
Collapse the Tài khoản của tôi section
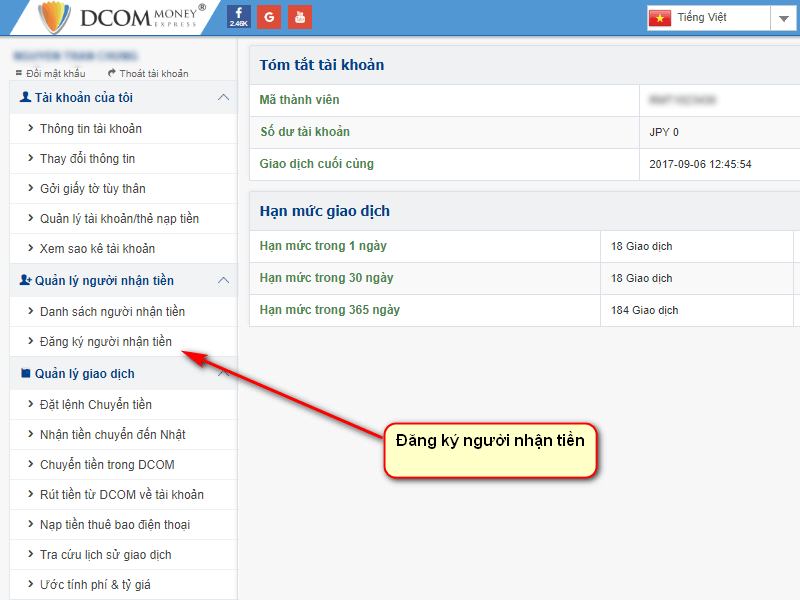tap(223, 97)
